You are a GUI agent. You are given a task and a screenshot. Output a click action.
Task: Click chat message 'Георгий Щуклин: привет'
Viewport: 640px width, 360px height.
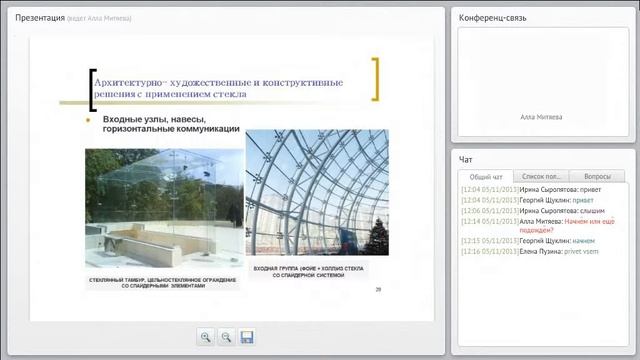(527, 200)
